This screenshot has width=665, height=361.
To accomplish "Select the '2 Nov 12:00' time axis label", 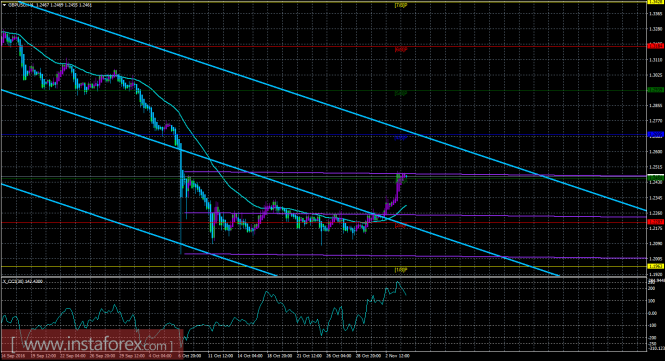I will [397, 356].
